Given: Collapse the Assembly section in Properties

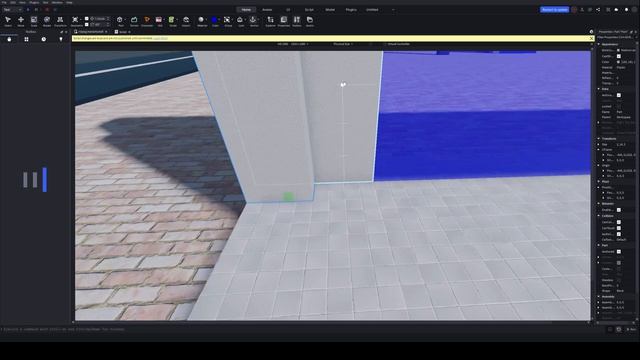Looking at the screenshot, I should [599, 297].
